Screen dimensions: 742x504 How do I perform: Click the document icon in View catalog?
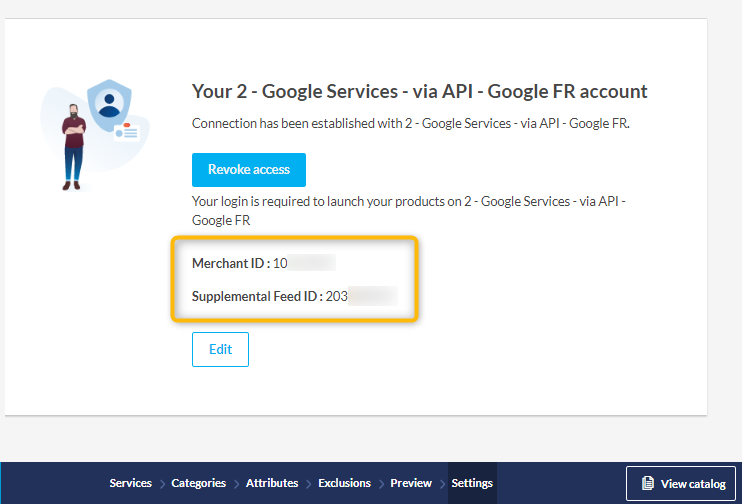[x=648, y=484]
